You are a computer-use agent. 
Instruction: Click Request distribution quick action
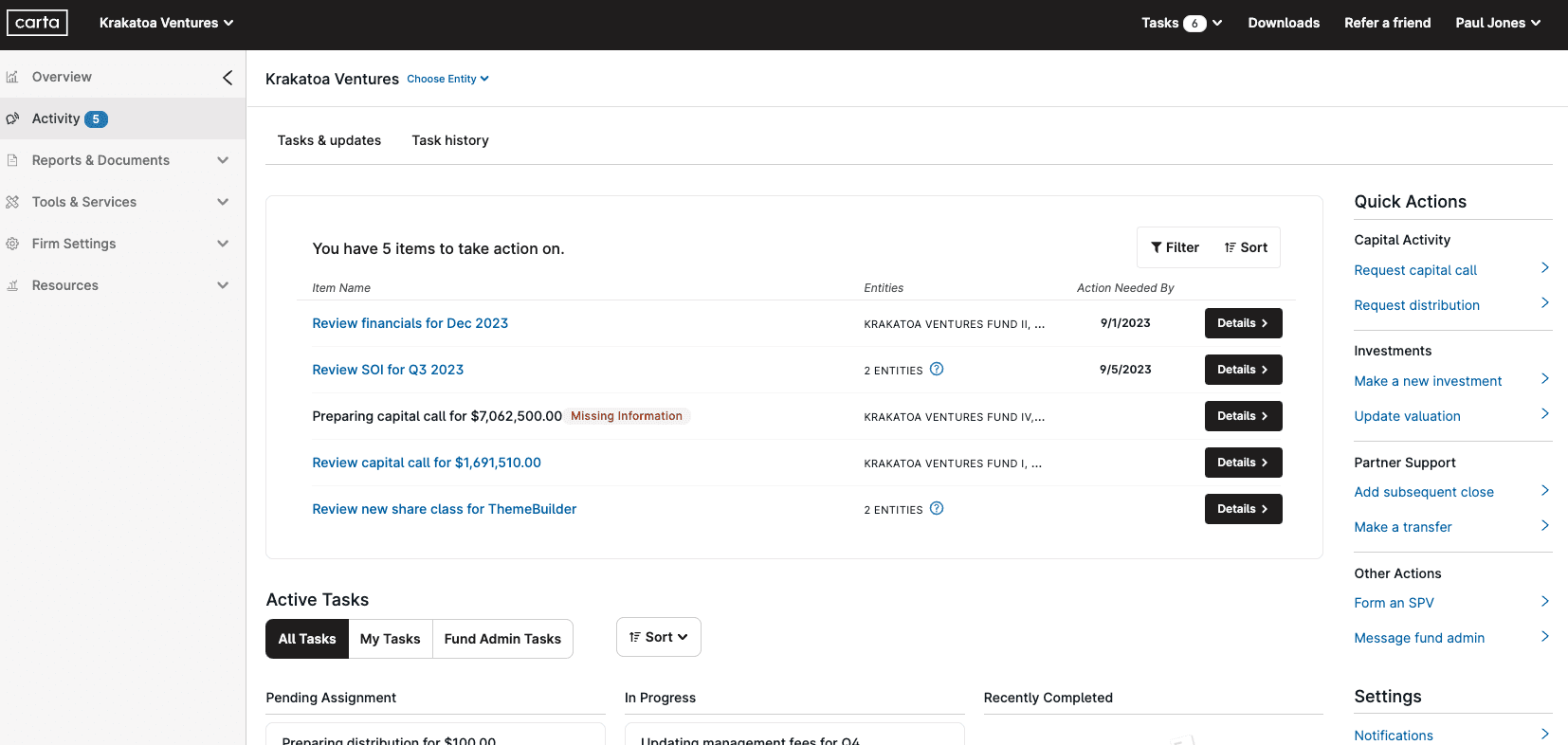click(x=1416, y=305)
